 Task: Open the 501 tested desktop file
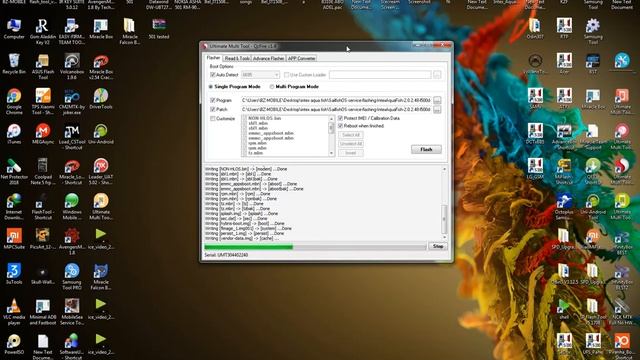159,29
